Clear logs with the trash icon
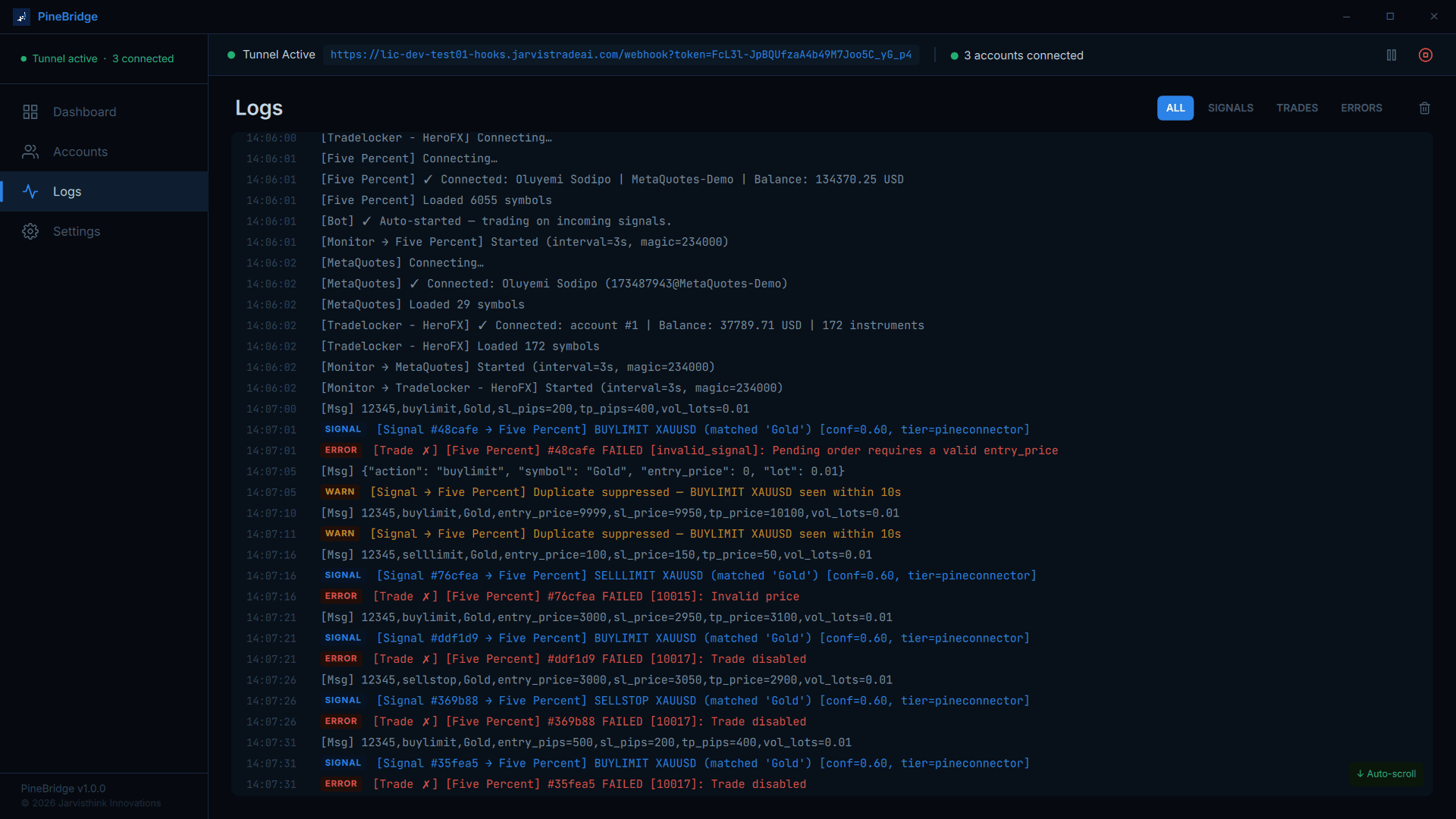This screenshot has height=819, width=1456. pyautogui.click(x=1425, y=108)
